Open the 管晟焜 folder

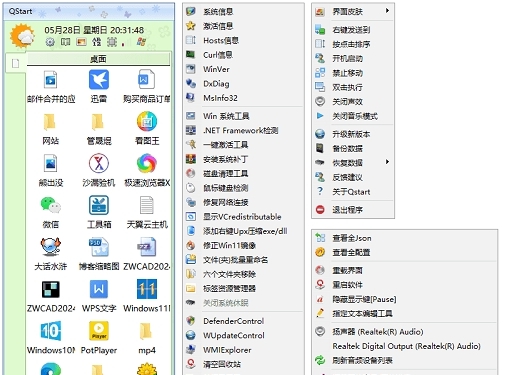coord(98,122)
